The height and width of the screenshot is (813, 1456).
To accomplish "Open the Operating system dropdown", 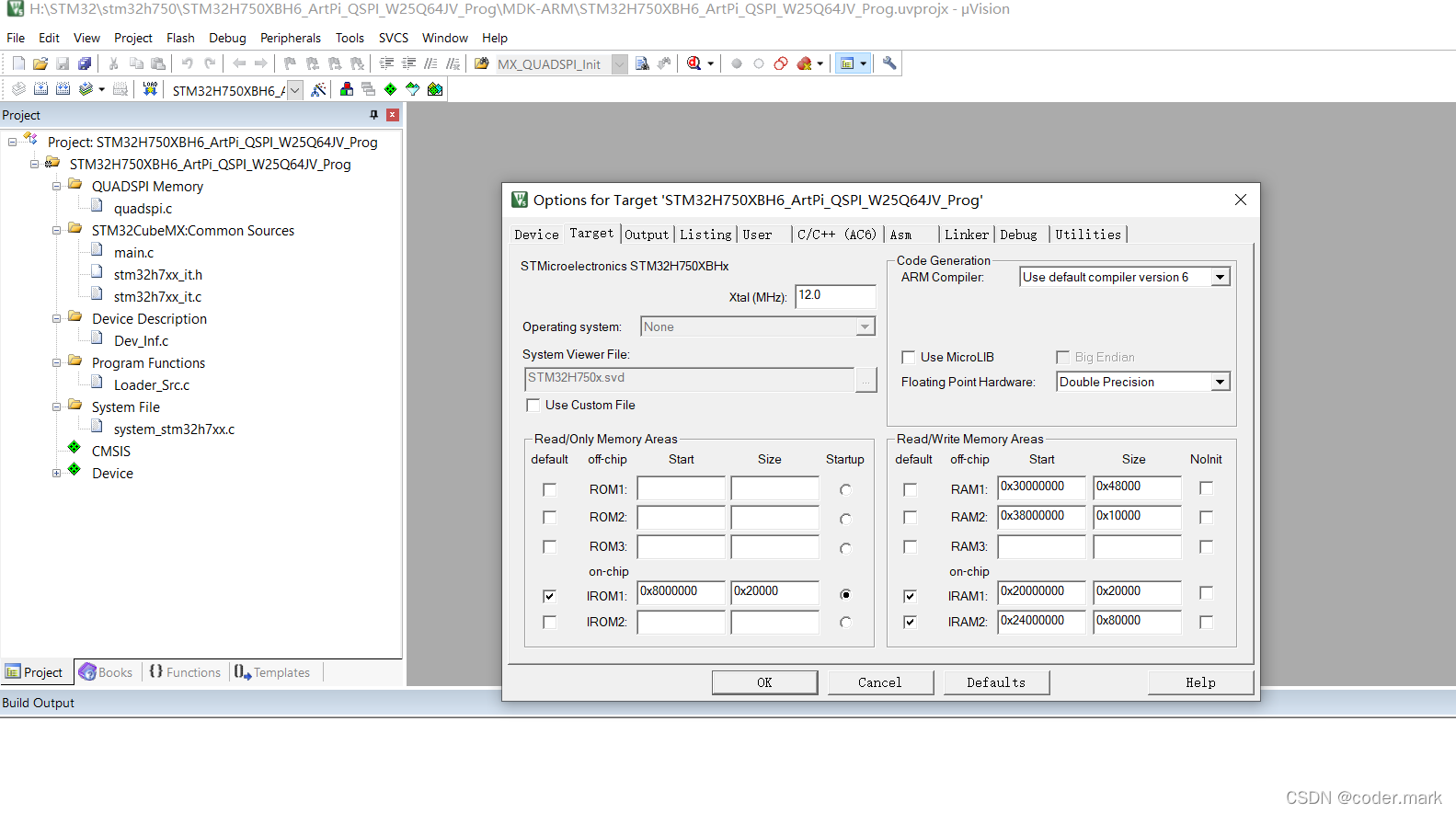I will (x=865, y=326).
